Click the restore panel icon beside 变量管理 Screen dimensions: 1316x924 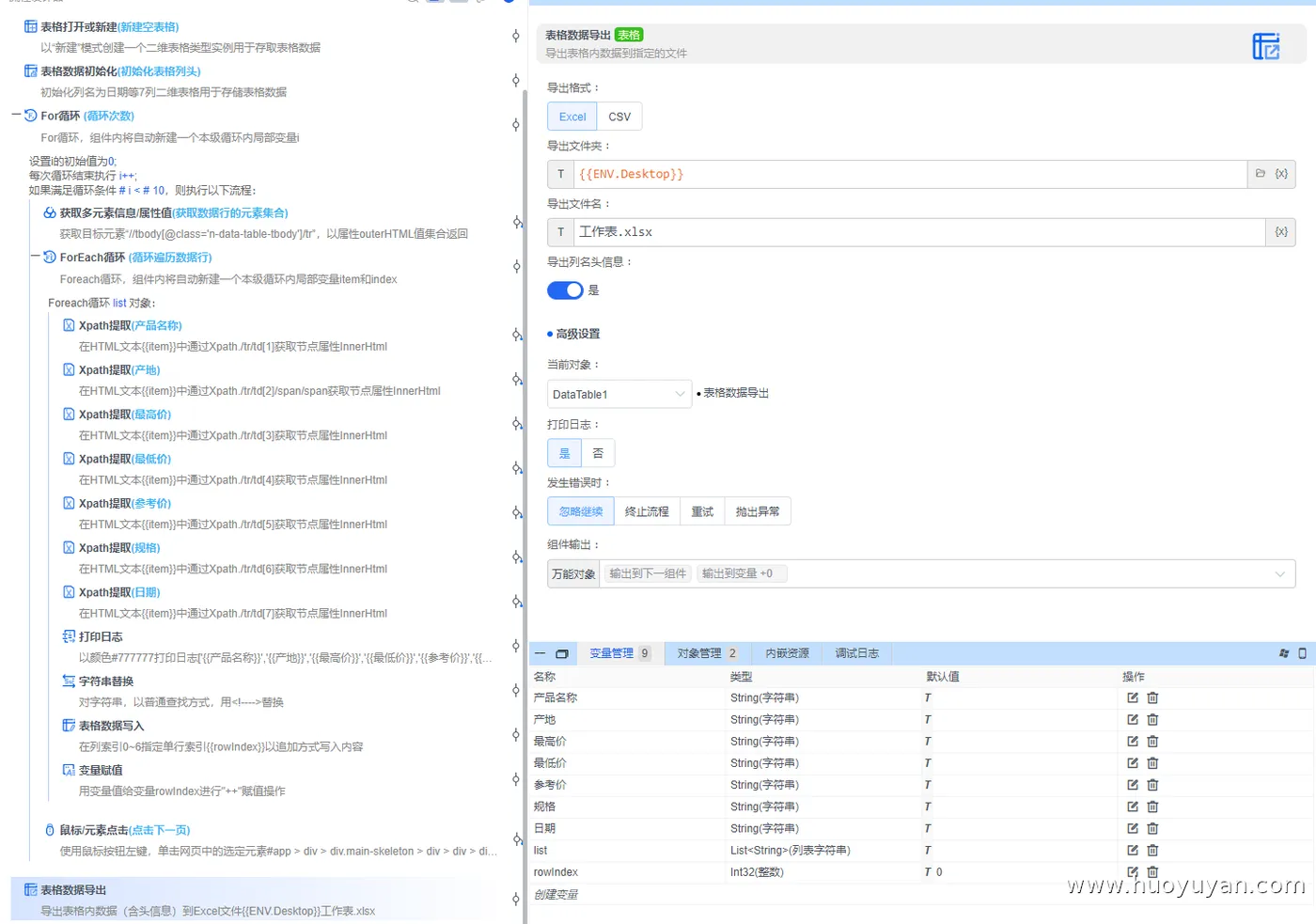pyautogui.click(x=562, y=653)
